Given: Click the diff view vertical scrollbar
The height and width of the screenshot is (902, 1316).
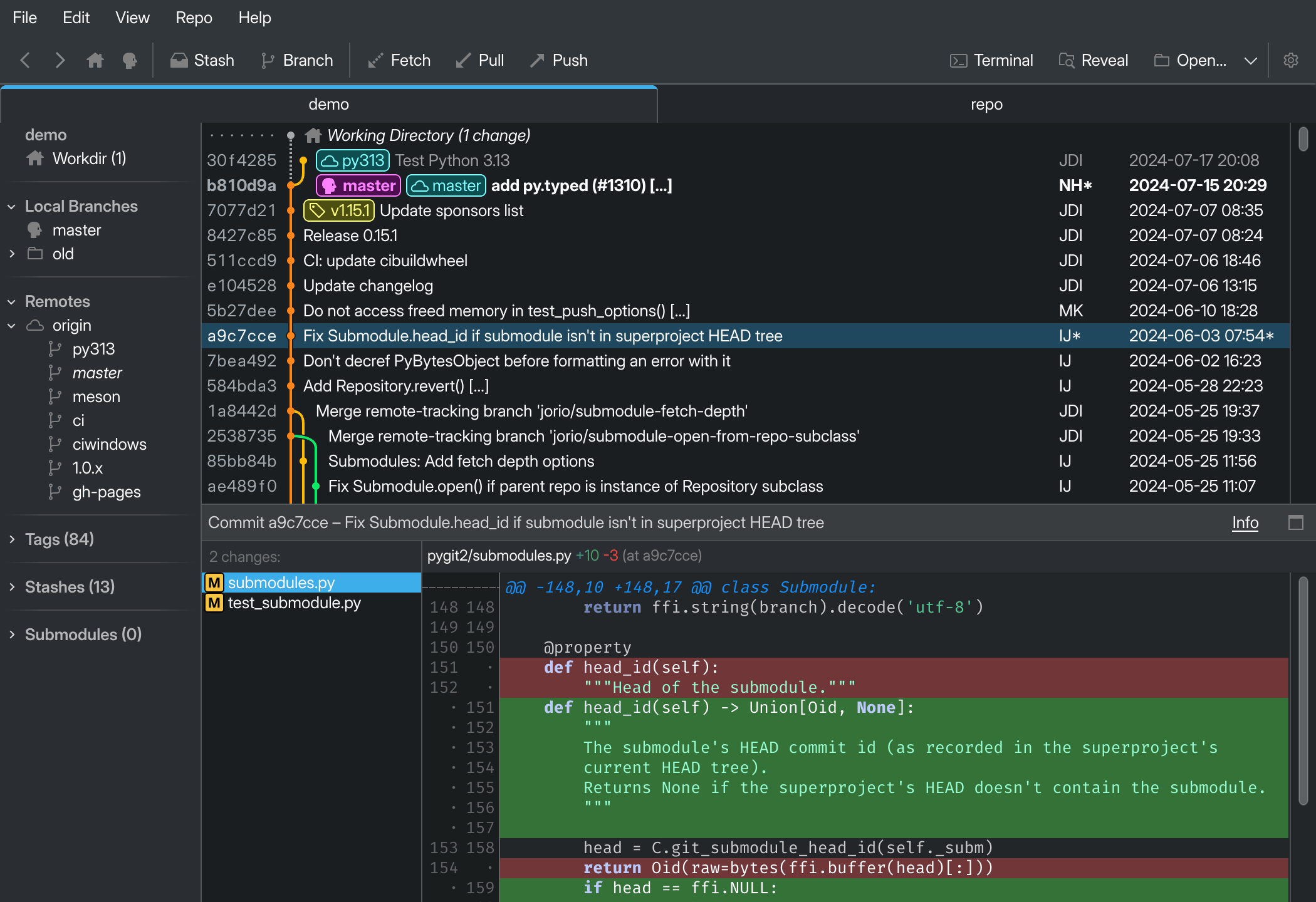Looking at the screenshot, I should coord(1303,690).
